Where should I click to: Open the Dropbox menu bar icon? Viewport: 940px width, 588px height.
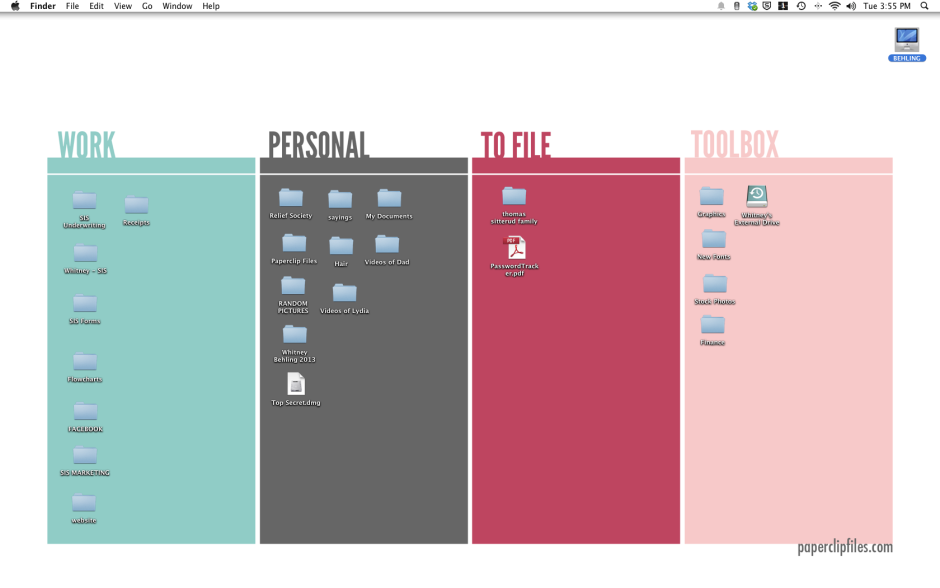pos(752,6)
